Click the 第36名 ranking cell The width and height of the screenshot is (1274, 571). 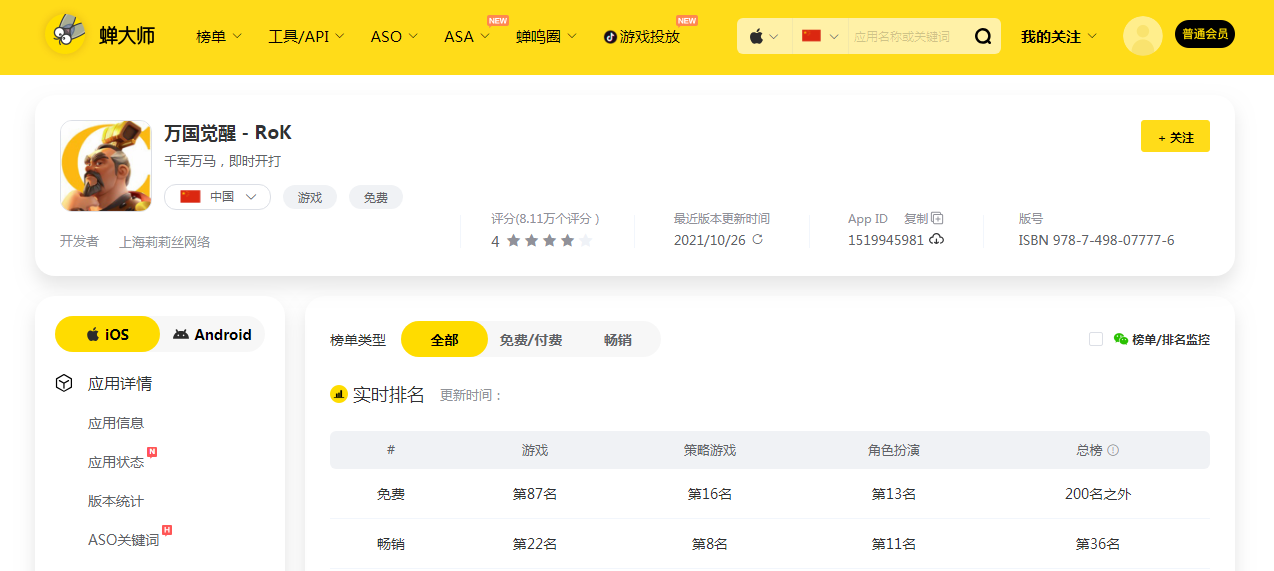pyautogui.click(x=1098, y=544)
